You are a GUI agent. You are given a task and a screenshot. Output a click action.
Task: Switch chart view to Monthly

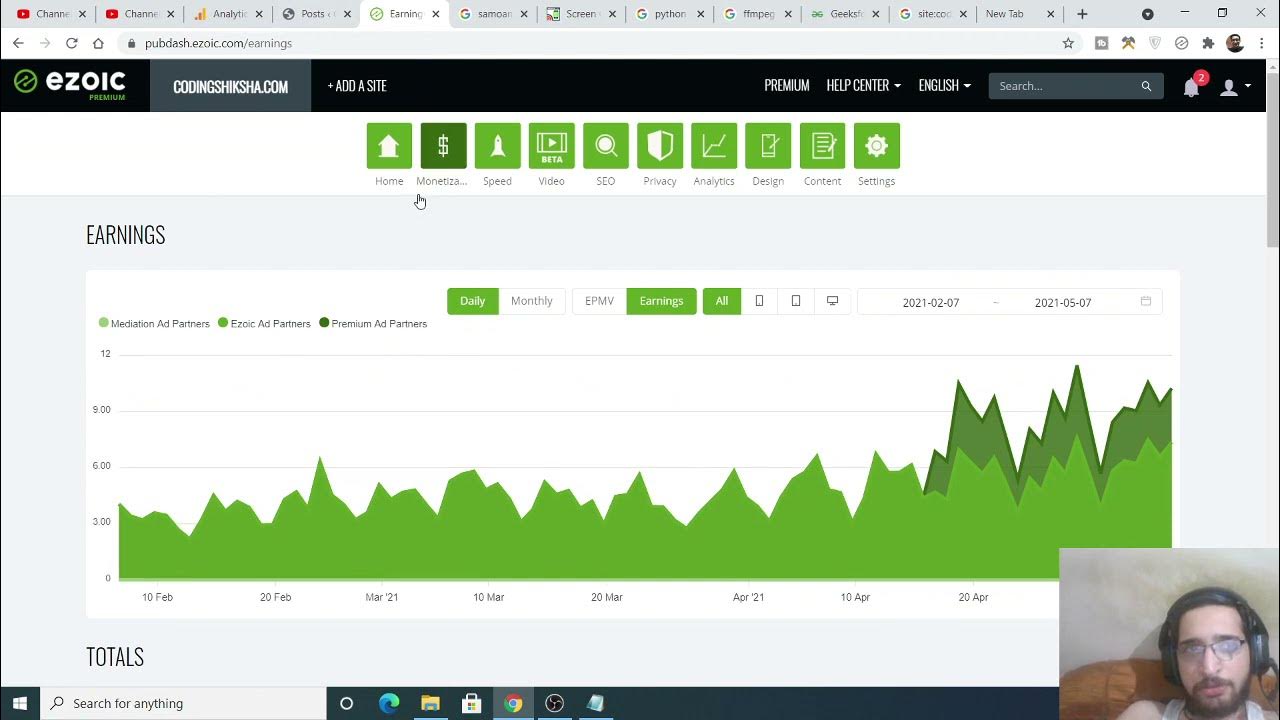pyautogui.click(x=531, y=301)
